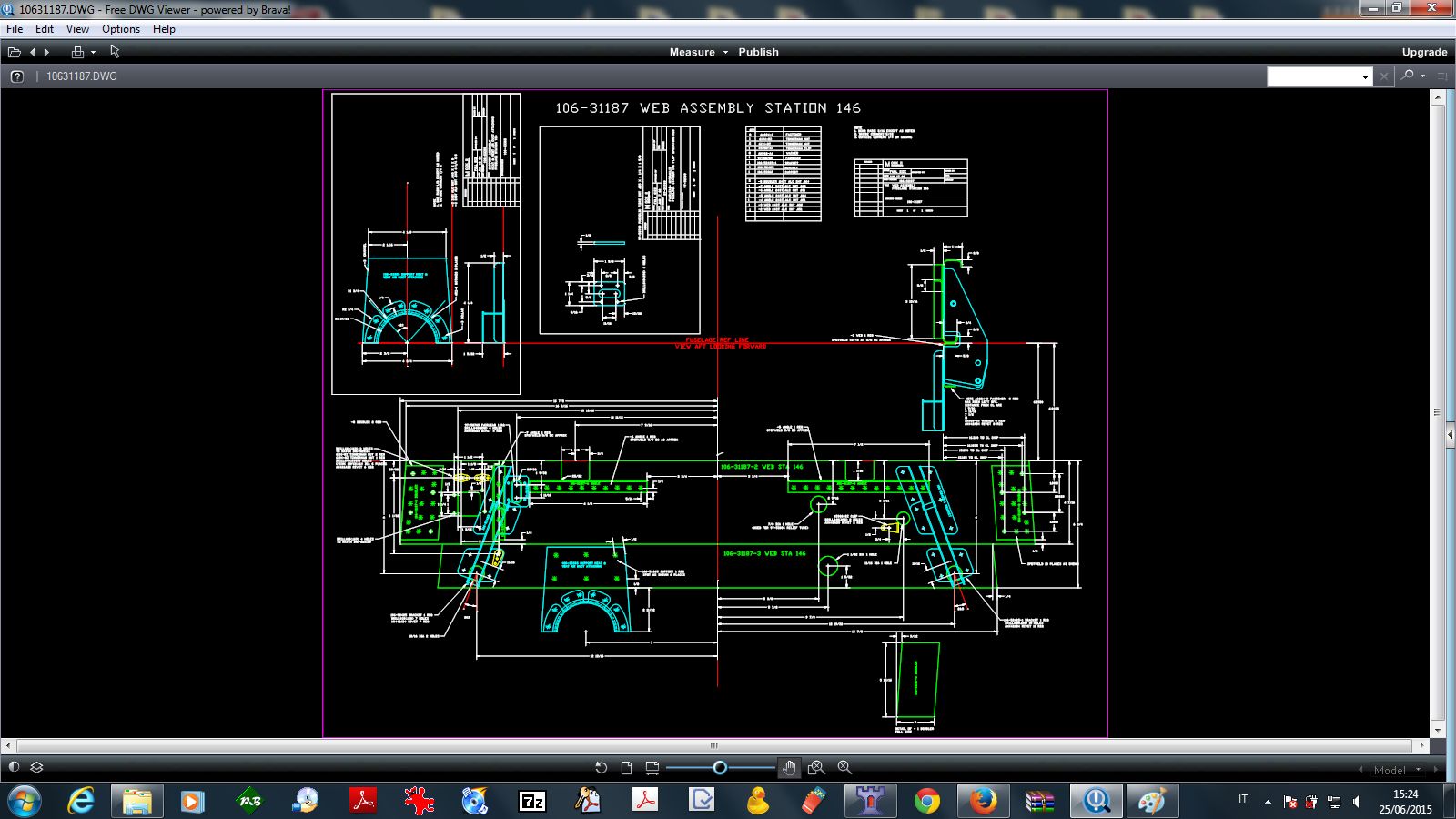Click the fit width icon
This screenshot has width=1456, height=819.
[652, 767]
